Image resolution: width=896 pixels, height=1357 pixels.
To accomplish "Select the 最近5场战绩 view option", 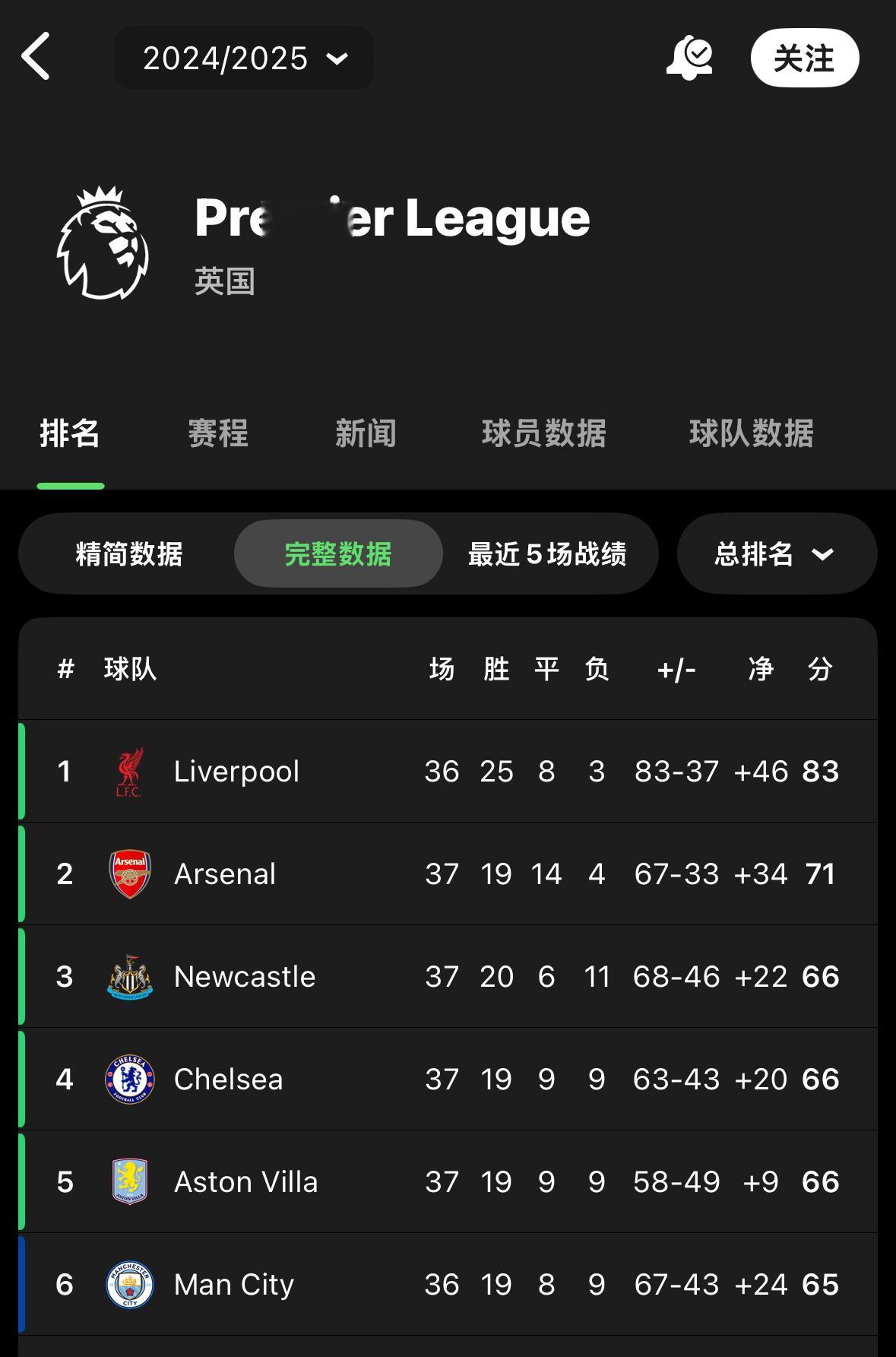I will coord(547,554).
